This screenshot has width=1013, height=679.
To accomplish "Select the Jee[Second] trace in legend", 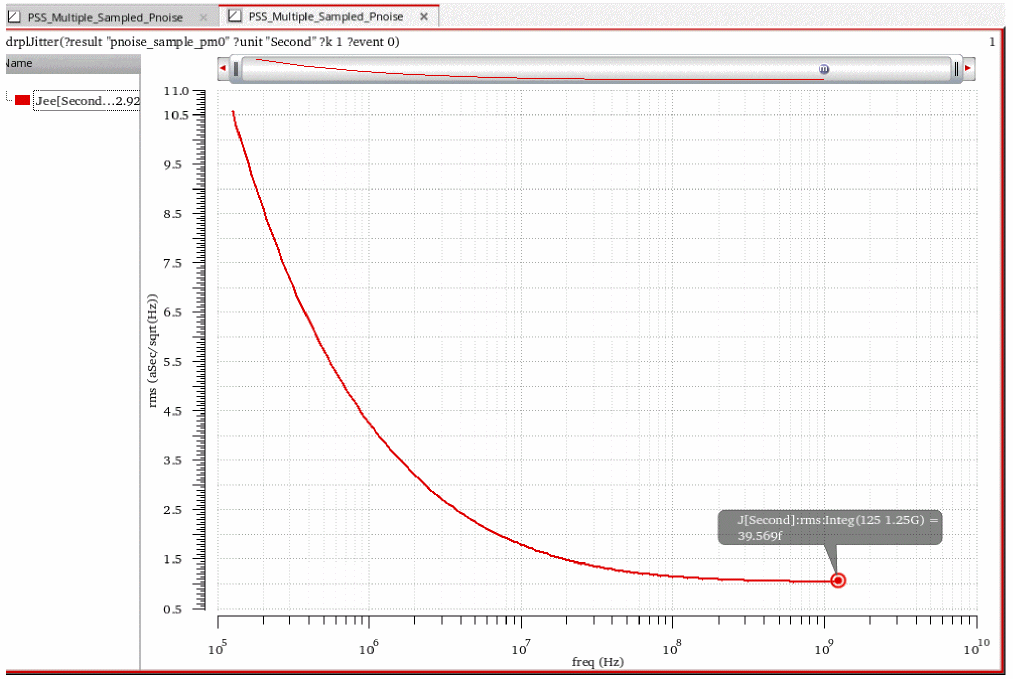I will pos(87,101).
